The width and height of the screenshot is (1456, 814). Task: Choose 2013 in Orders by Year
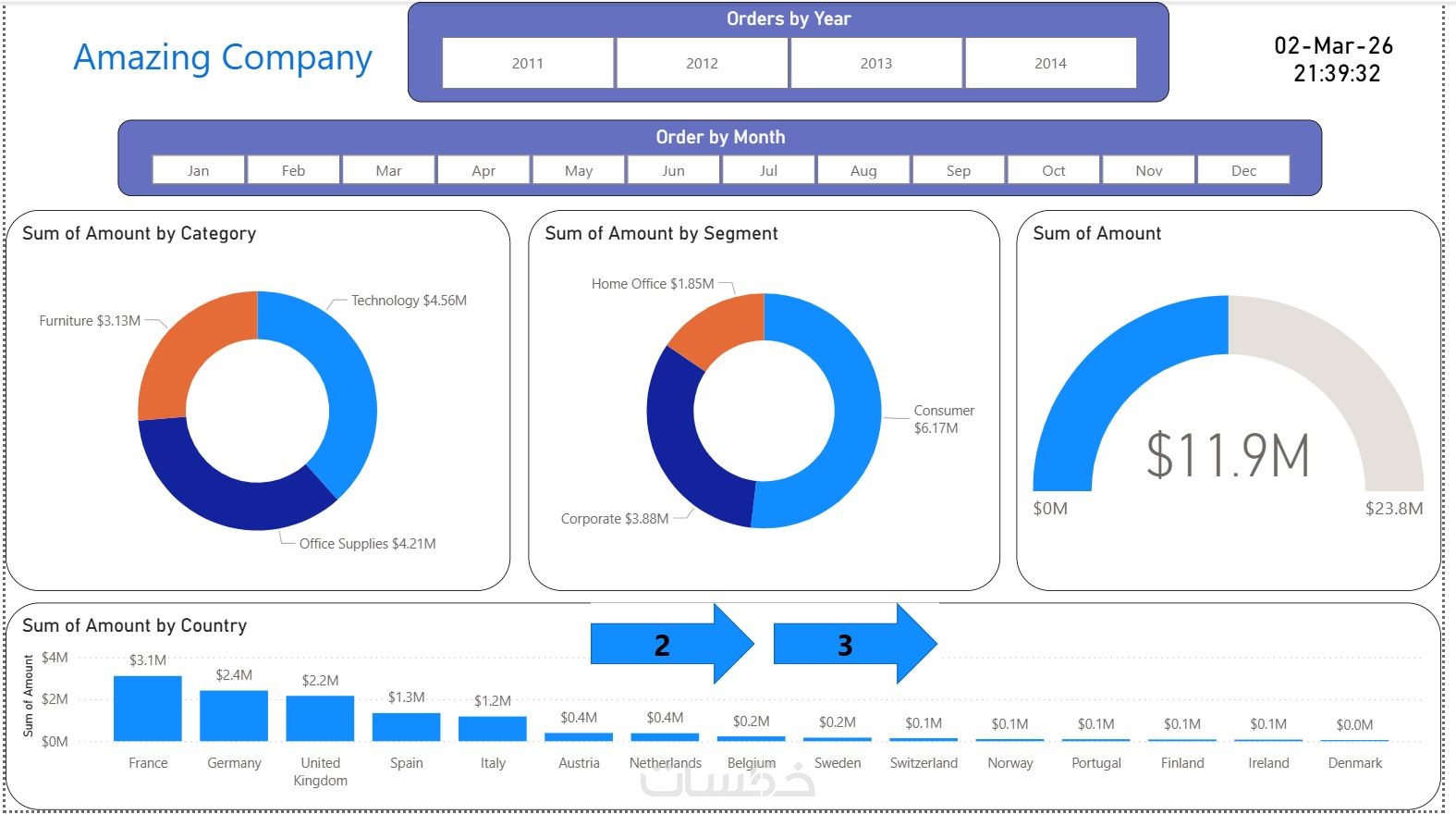(876, 63)
